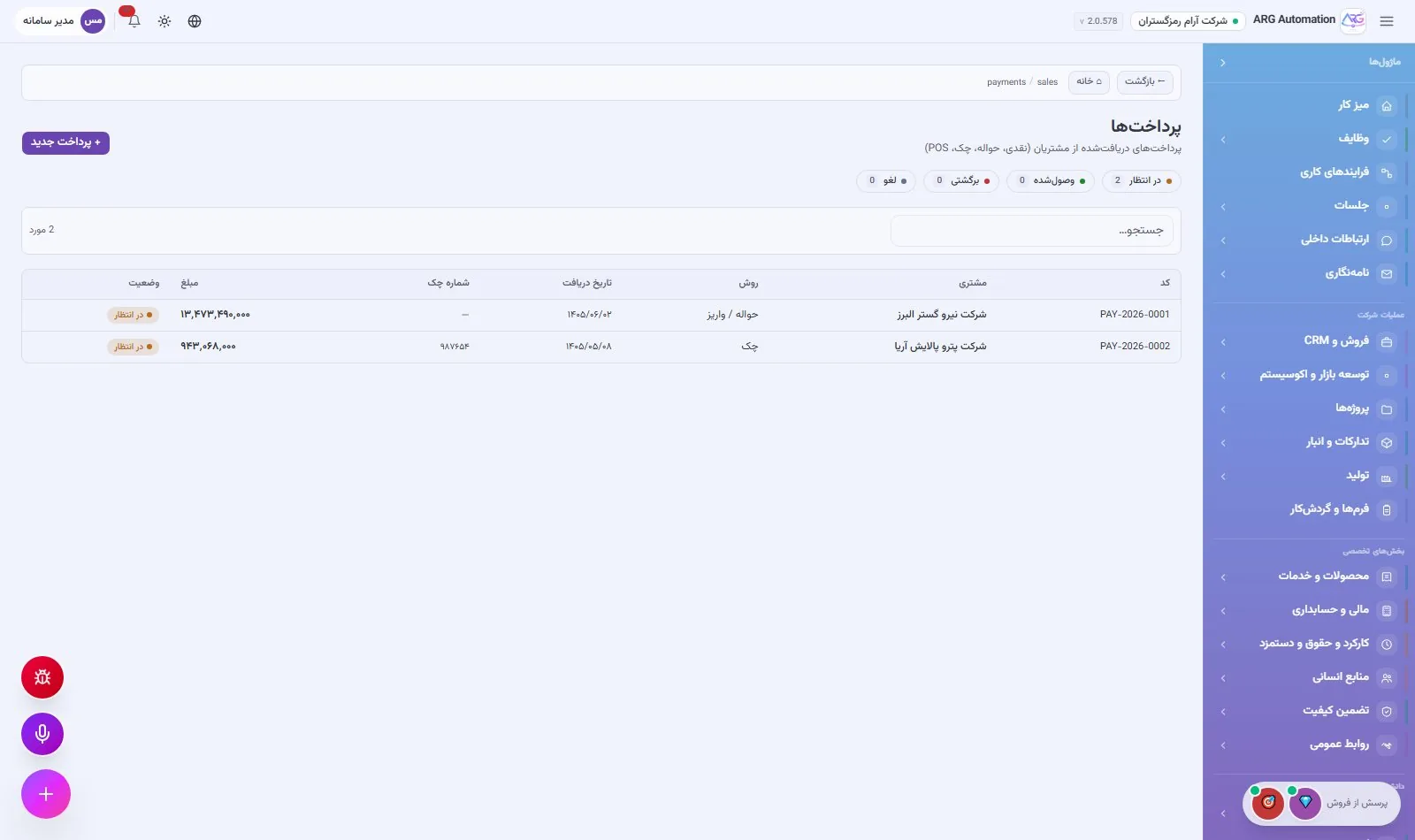Click the بازگشت back button
1415x840 pixels.
[1144, 81]
